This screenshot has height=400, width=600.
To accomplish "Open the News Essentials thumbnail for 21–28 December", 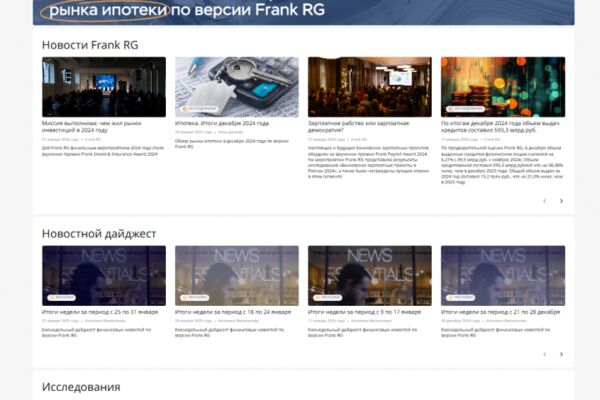I will [503, 276].
